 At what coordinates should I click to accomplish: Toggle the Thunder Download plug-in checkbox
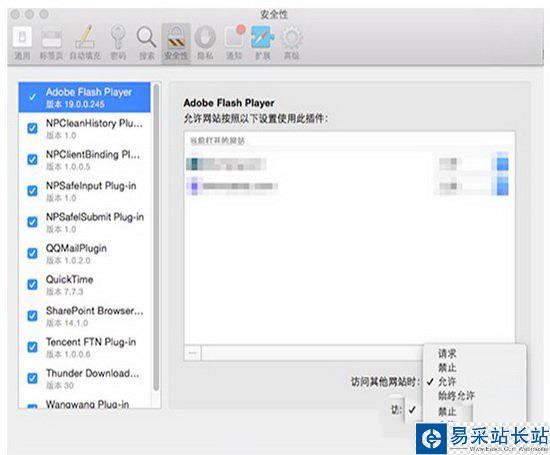pyautogui.click(x=32, y=378)
